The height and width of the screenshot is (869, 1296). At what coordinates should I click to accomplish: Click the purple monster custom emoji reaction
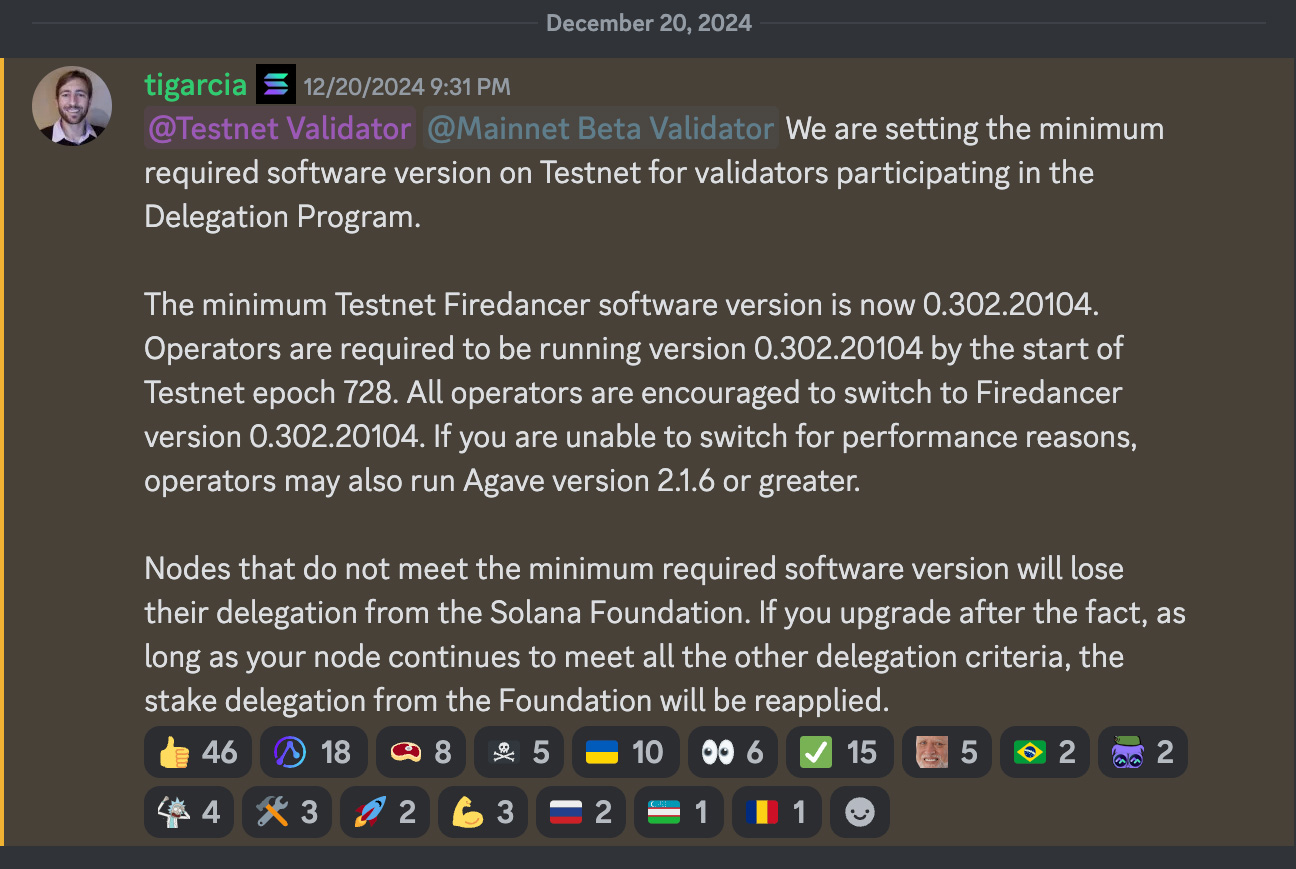pos(1142,753)
